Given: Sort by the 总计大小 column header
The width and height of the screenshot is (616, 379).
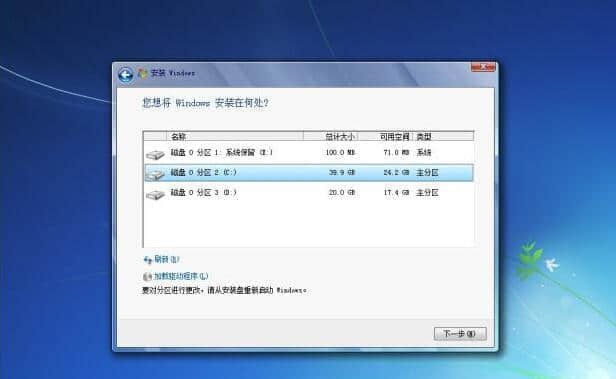Looking at the screenshot, I should coord(330,136).
